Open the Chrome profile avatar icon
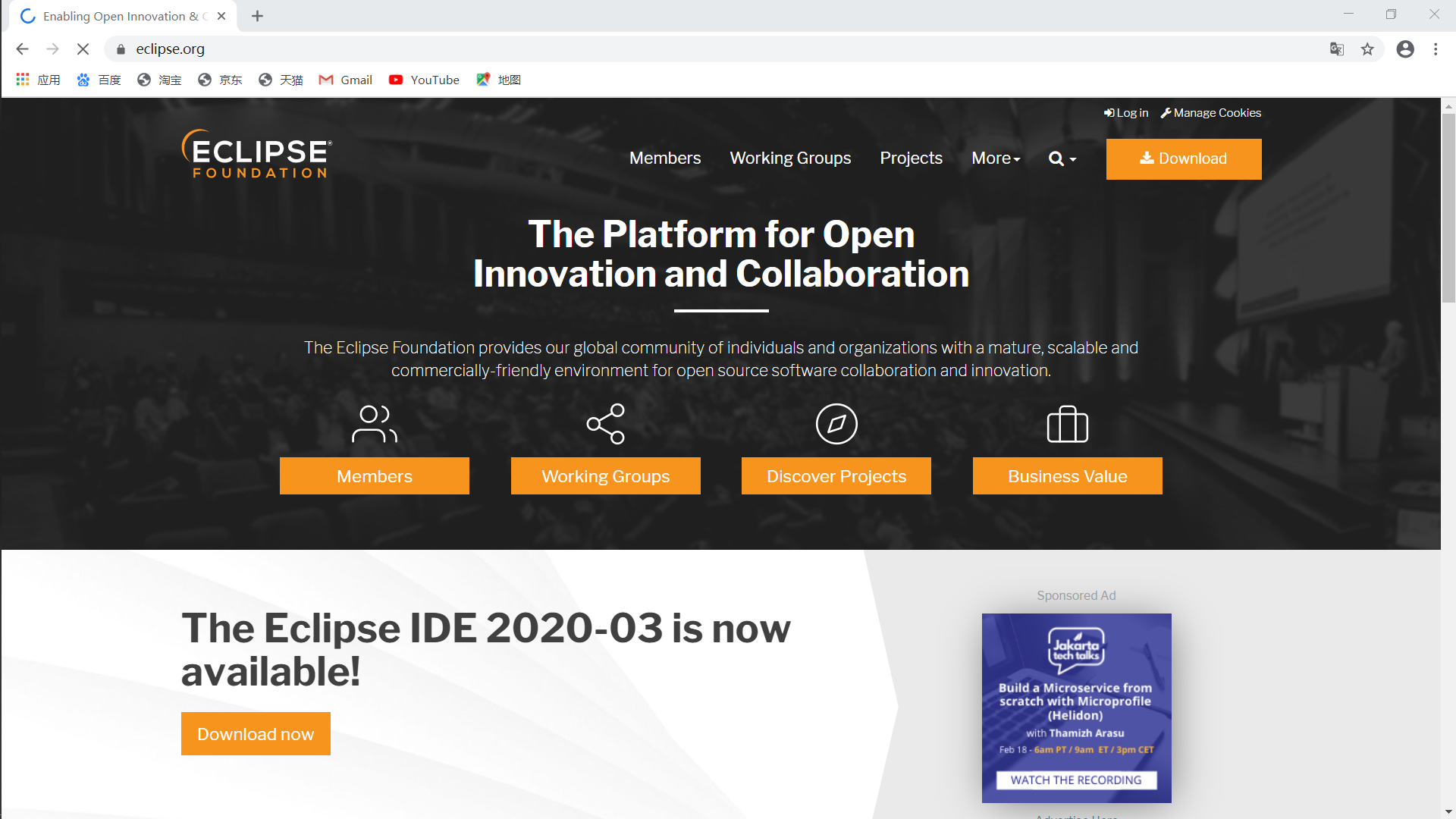Viewport: 1456px width, 819px height. point(1405,49)
